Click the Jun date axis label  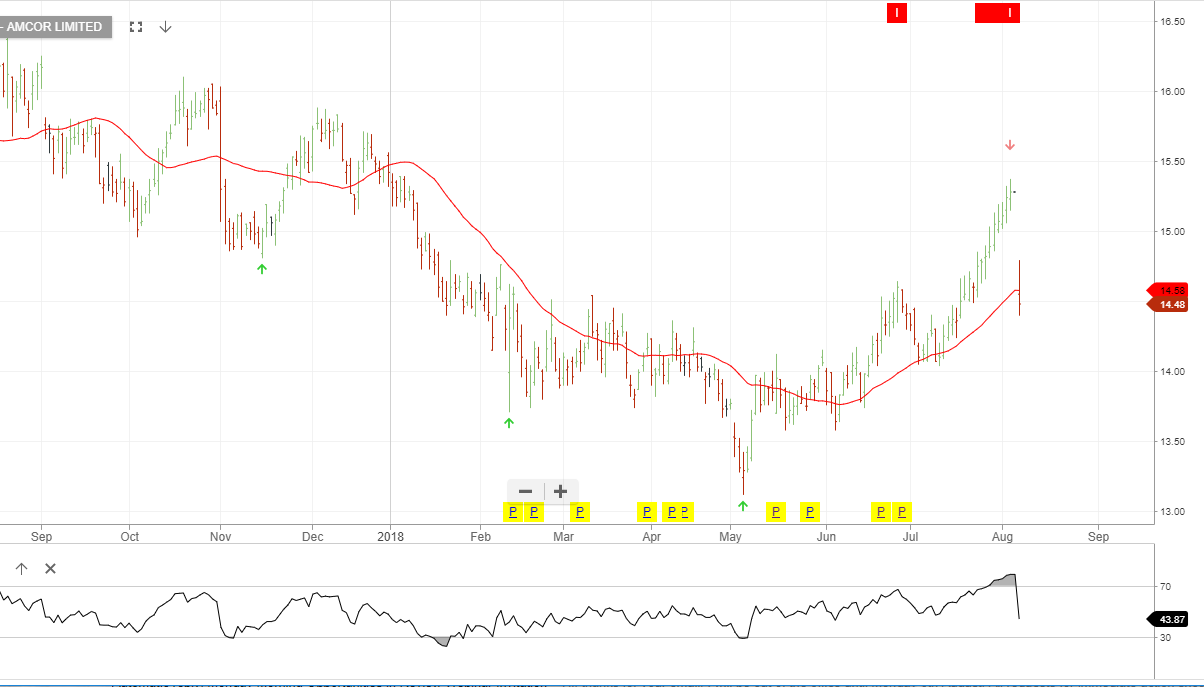tap(826, 536)
